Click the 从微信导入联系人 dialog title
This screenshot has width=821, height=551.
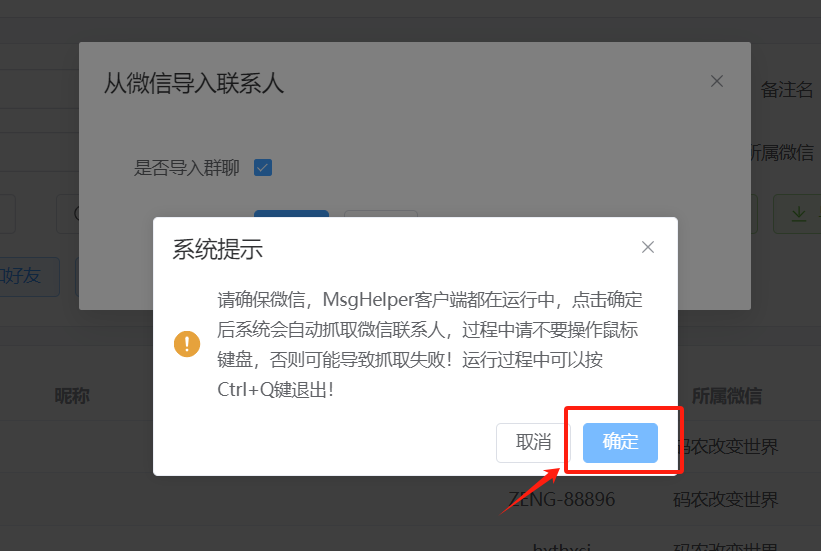[194, 83]
